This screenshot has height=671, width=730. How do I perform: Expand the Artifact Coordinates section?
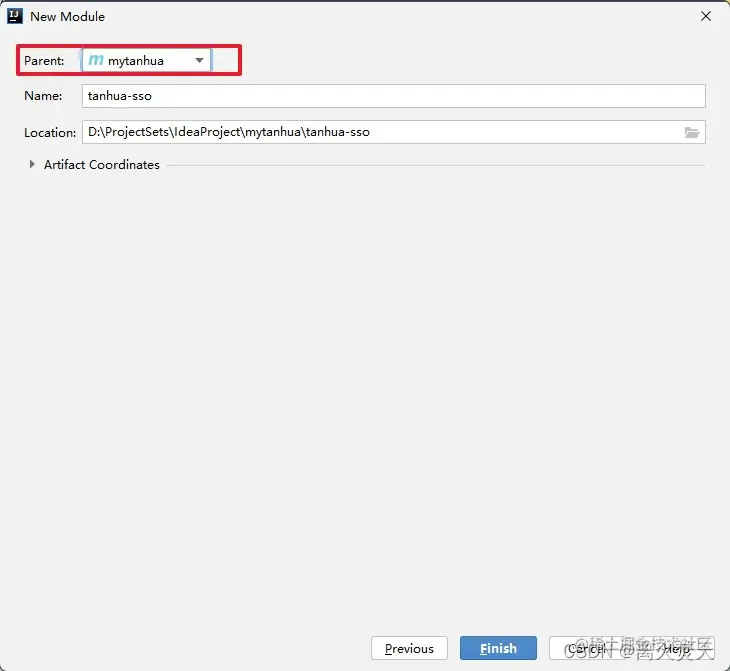click(32, 164)
